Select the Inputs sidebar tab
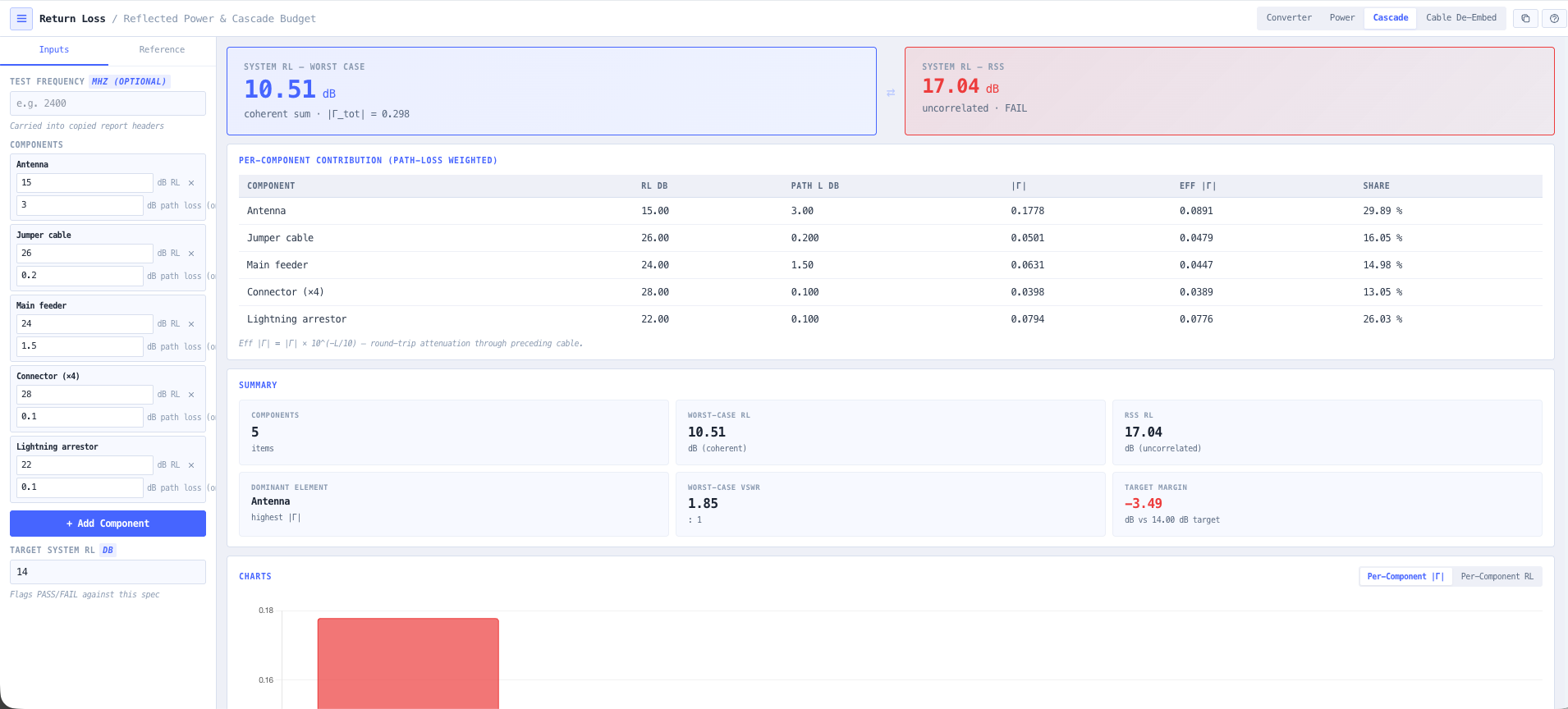 (54, 50)
